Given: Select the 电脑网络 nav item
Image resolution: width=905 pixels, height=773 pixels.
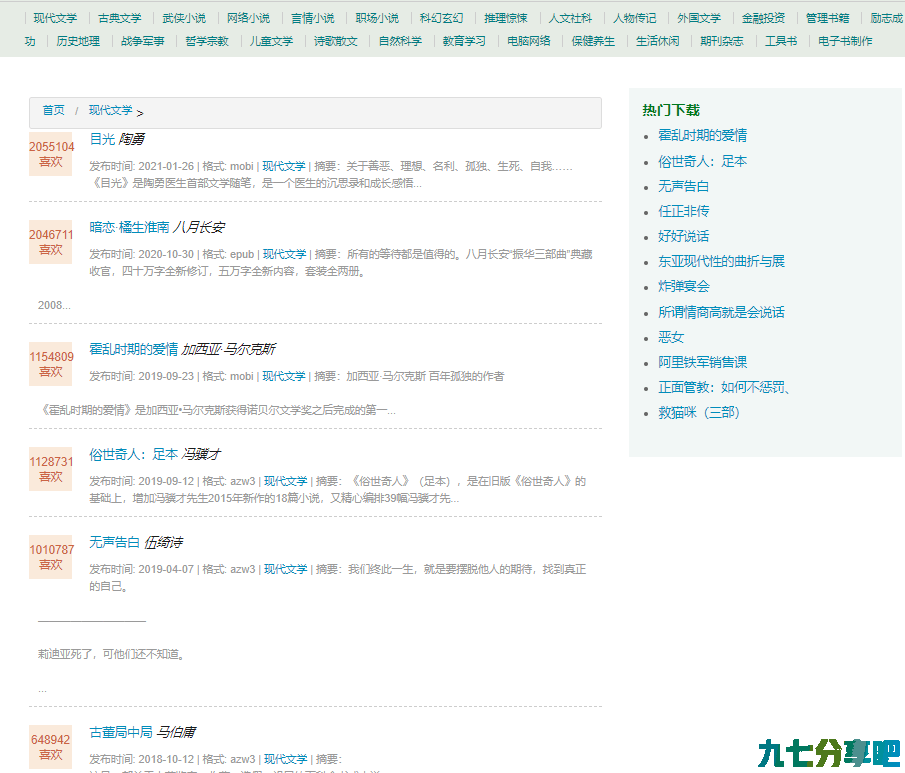Looking at the screenshot, I should (529, 41).
